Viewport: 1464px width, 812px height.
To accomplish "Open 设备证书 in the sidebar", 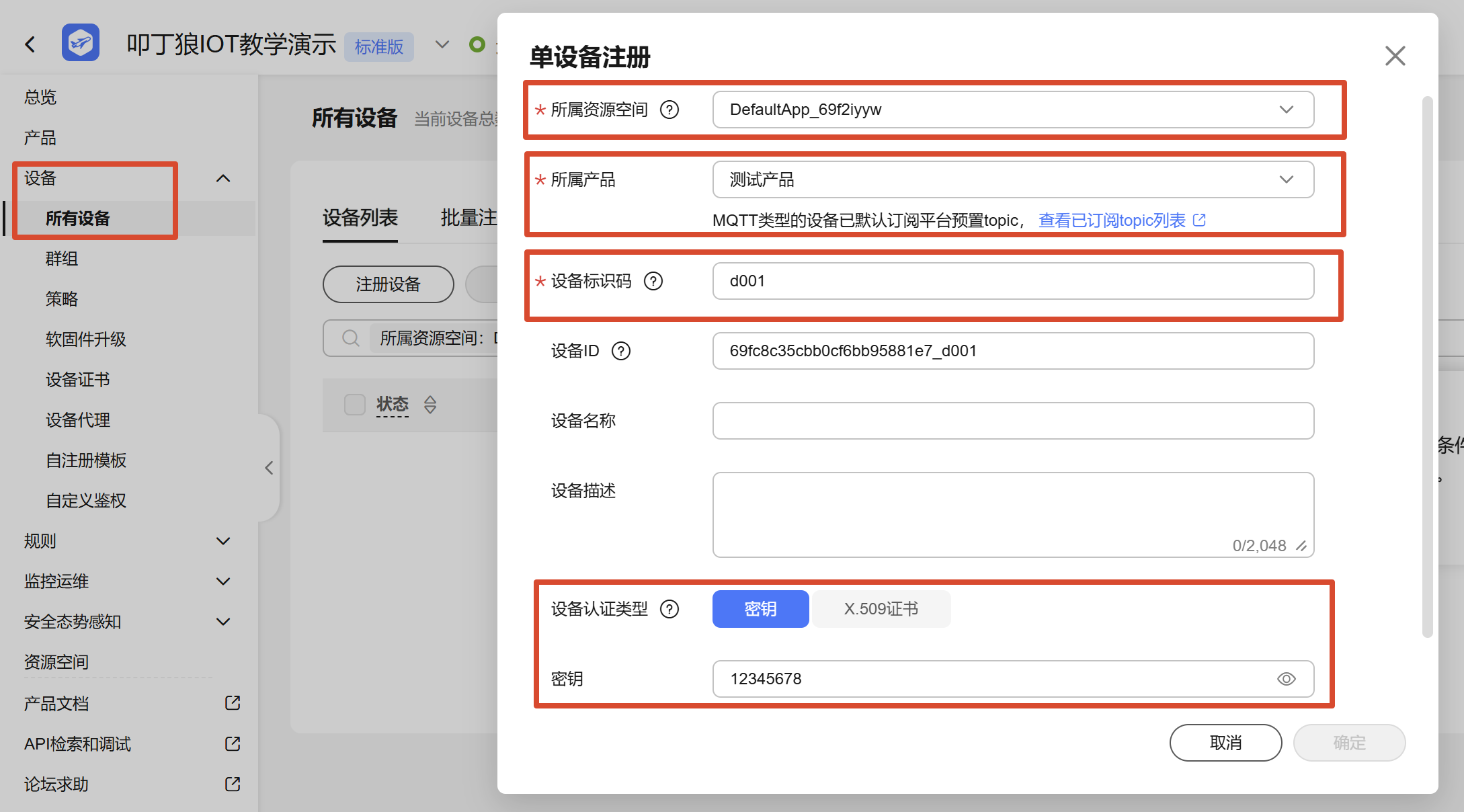I will 78,380.
